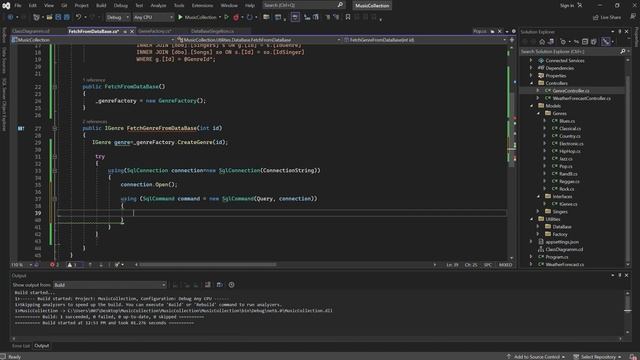Open the Show output from Build dropdown
640x360 pixels.
coord(110,284)
